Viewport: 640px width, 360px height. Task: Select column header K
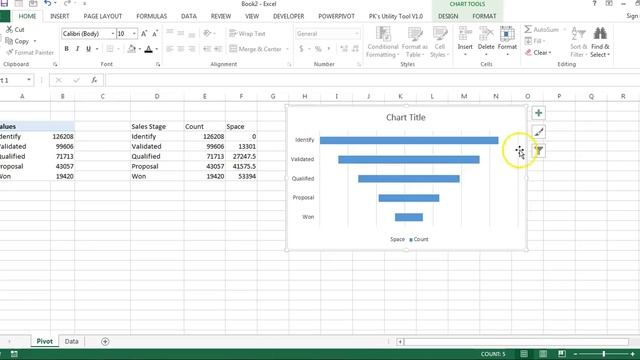[400, 96]
